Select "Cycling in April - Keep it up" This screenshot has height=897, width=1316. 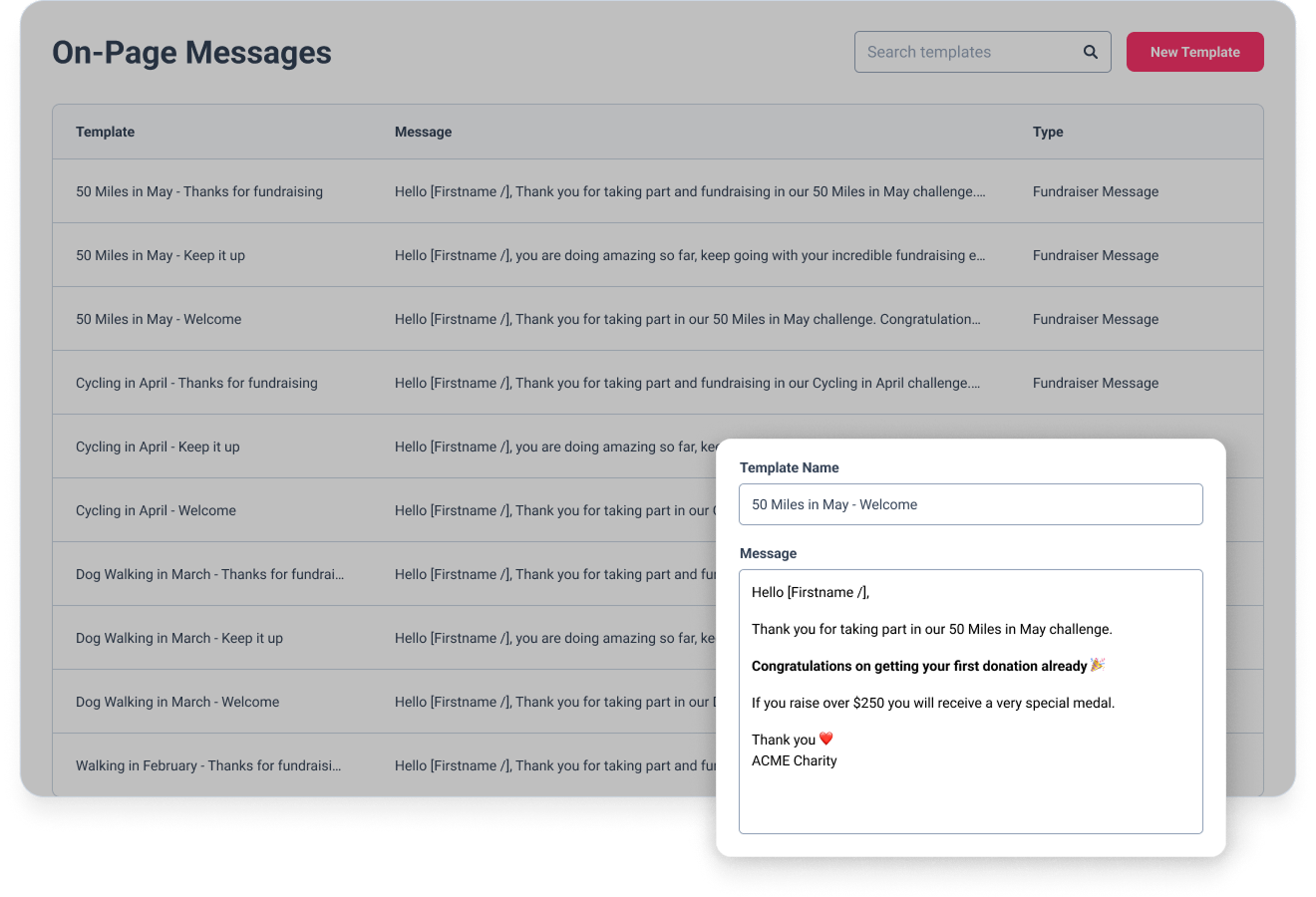point(158,447)
